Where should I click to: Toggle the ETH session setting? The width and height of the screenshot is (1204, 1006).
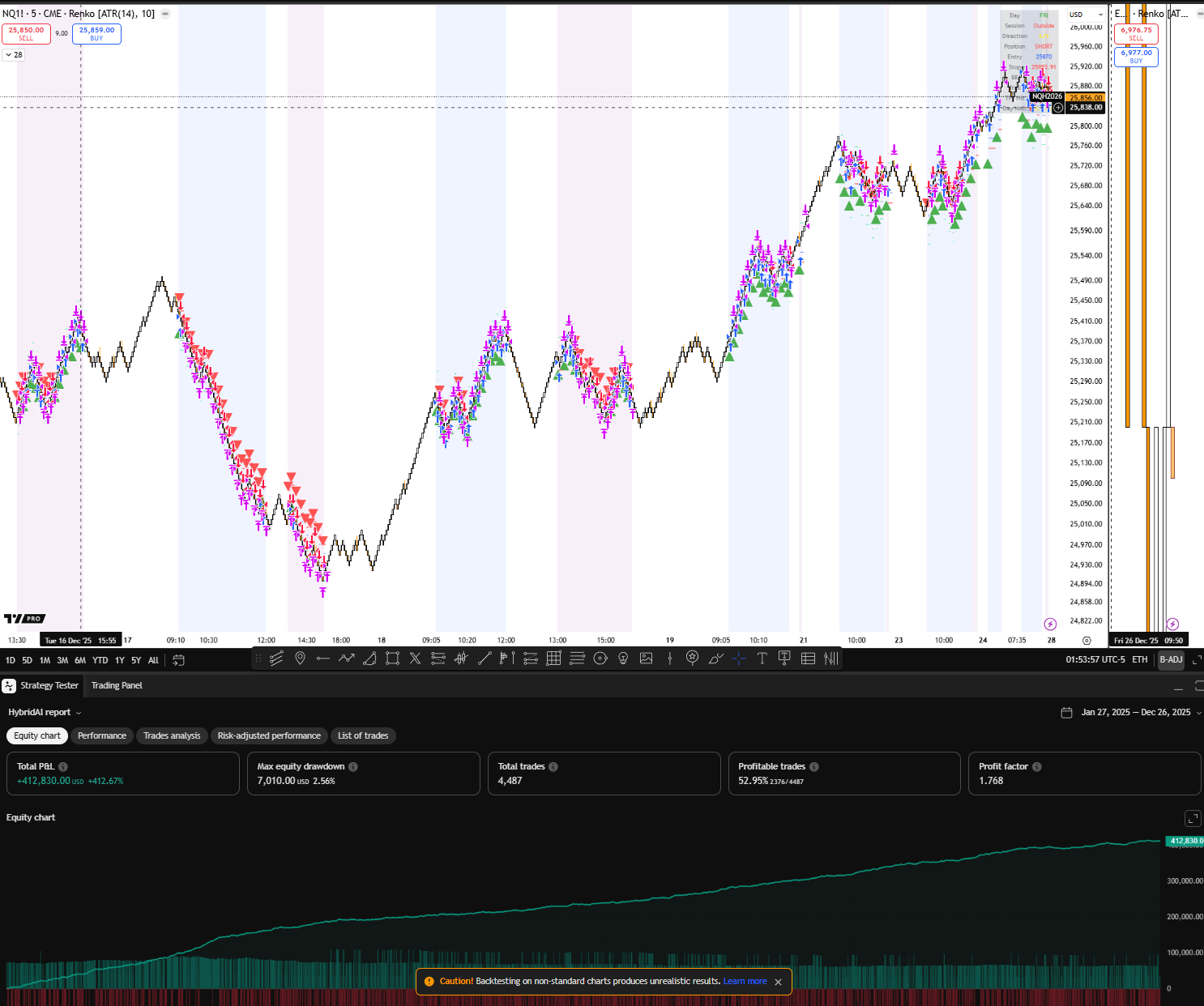click(x=1140, y=660)
